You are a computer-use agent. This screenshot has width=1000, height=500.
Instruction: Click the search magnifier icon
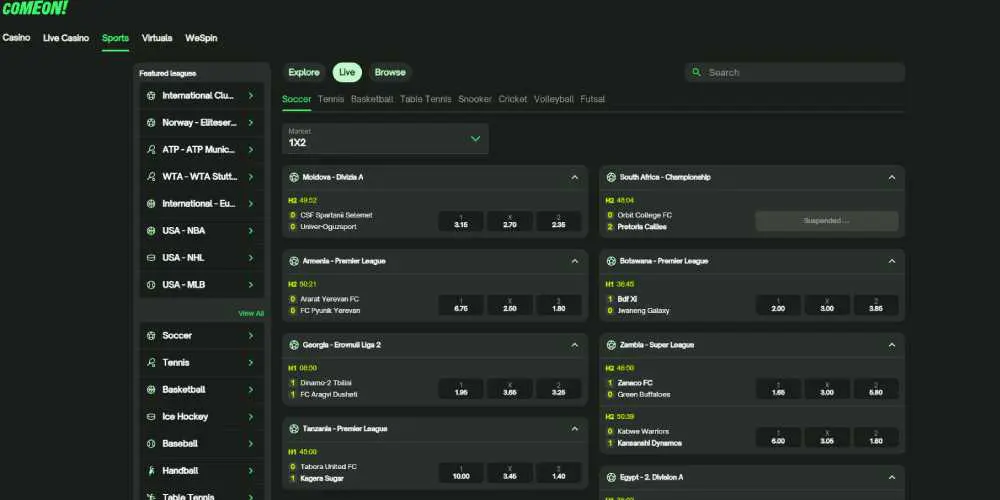(695, 73)
